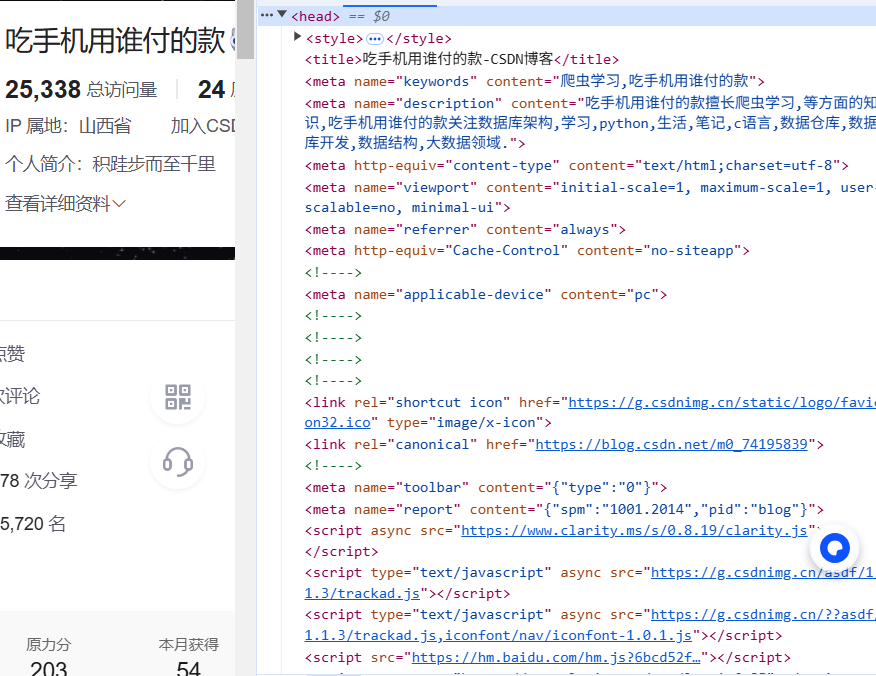876x676 pixels.
Task: Expand 查看详细资料 dropdown
Action: [65, 203]
